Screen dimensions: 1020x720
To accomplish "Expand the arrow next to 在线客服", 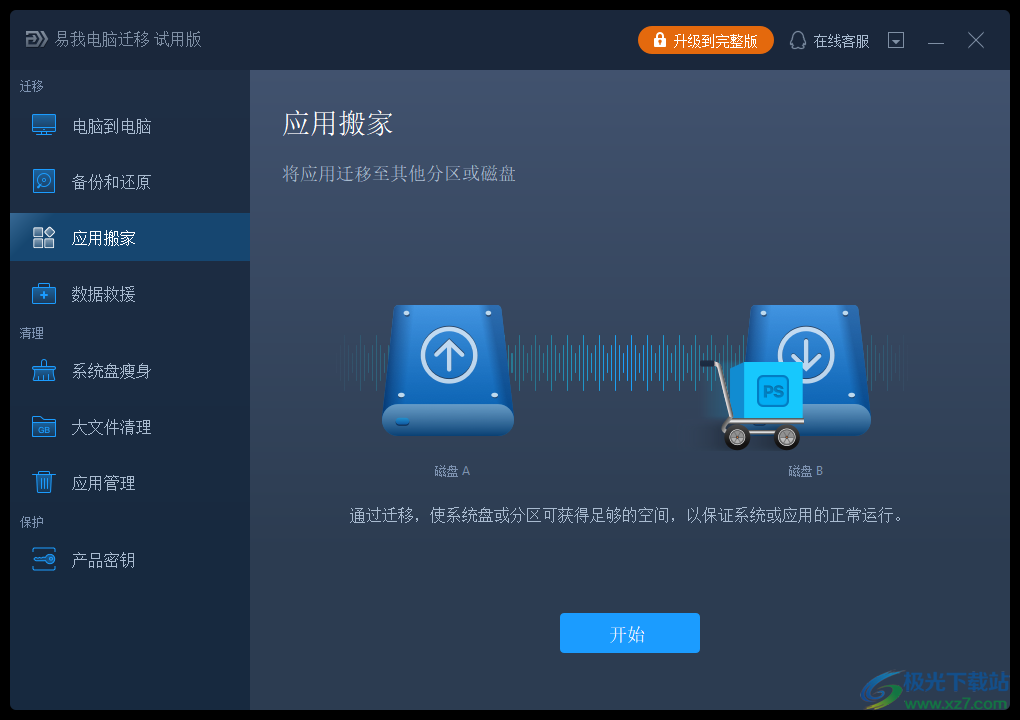I will tap(896, 40).
